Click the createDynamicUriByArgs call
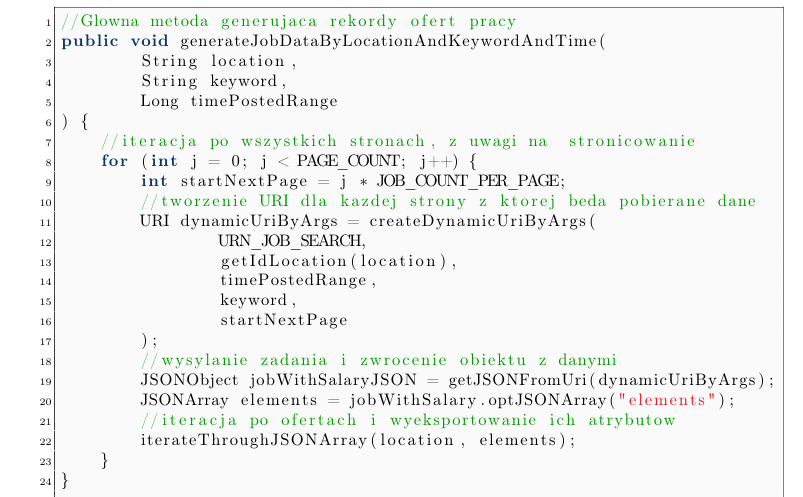 coord(477,221)
